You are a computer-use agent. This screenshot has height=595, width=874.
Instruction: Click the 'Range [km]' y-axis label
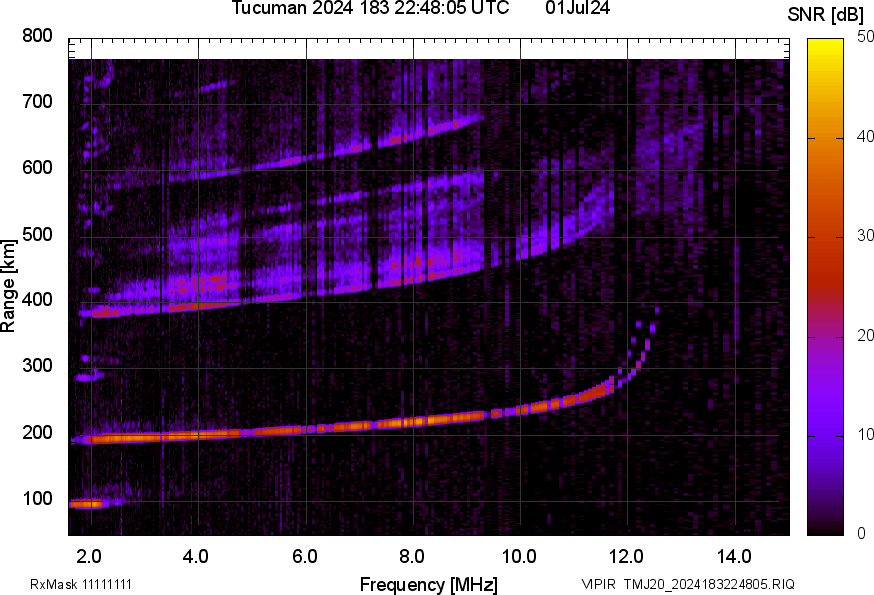[8, 286]
